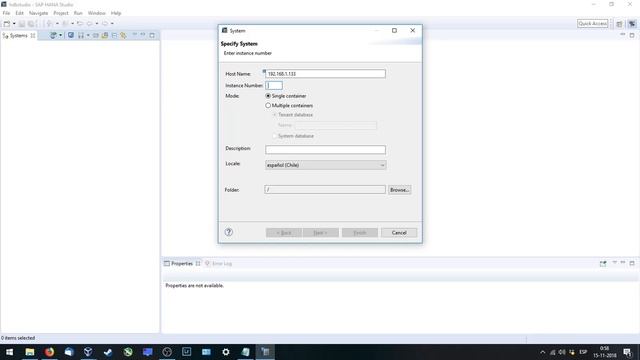Select the Multiple containers radio button

[268, 105]
